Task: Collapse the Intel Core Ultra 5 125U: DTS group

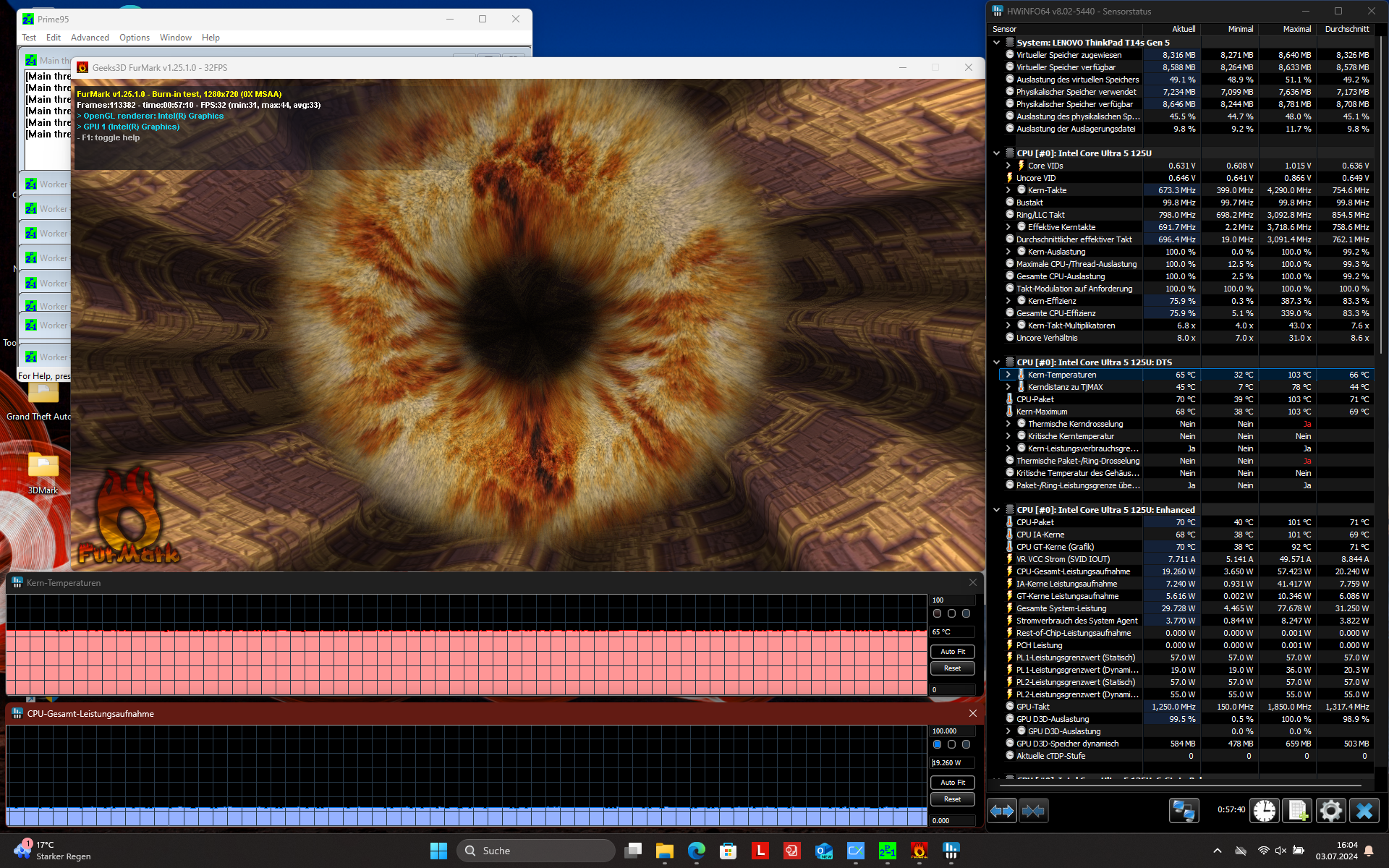Action: click(x=997, y=362)
